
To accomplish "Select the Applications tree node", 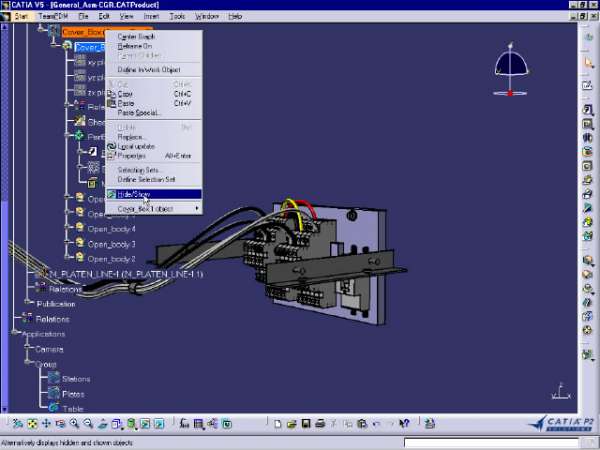I will pos(43,334).
